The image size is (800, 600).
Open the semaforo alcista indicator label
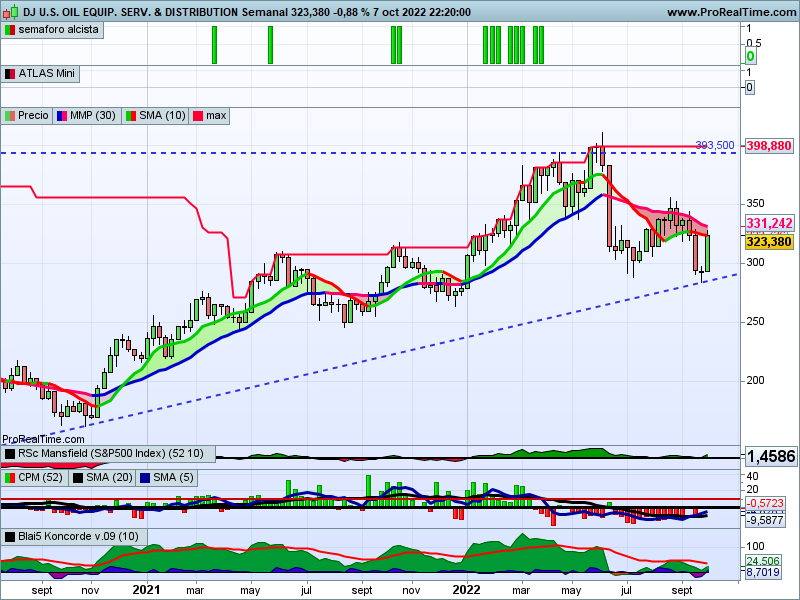point(58,30)
